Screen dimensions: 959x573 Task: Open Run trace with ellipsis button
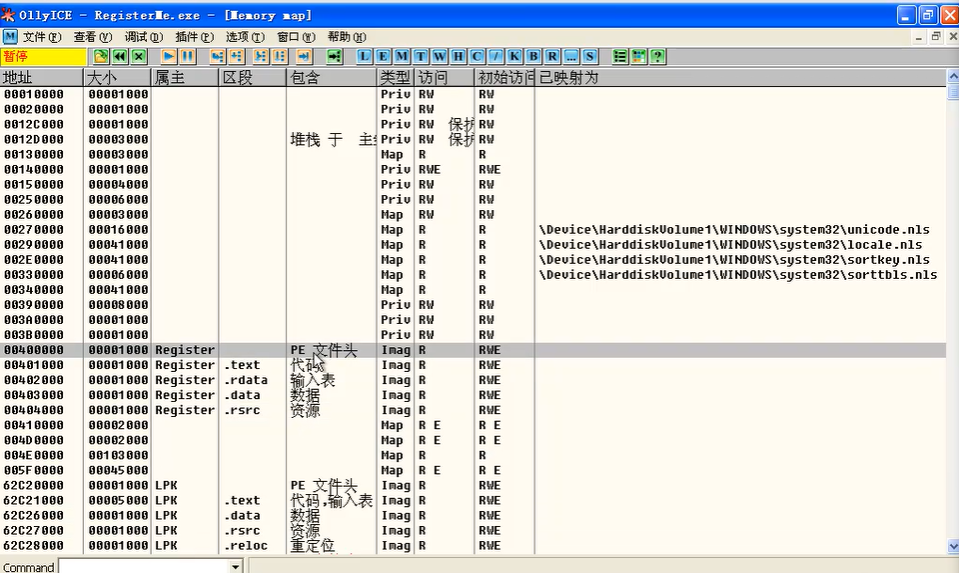point(571,57)
